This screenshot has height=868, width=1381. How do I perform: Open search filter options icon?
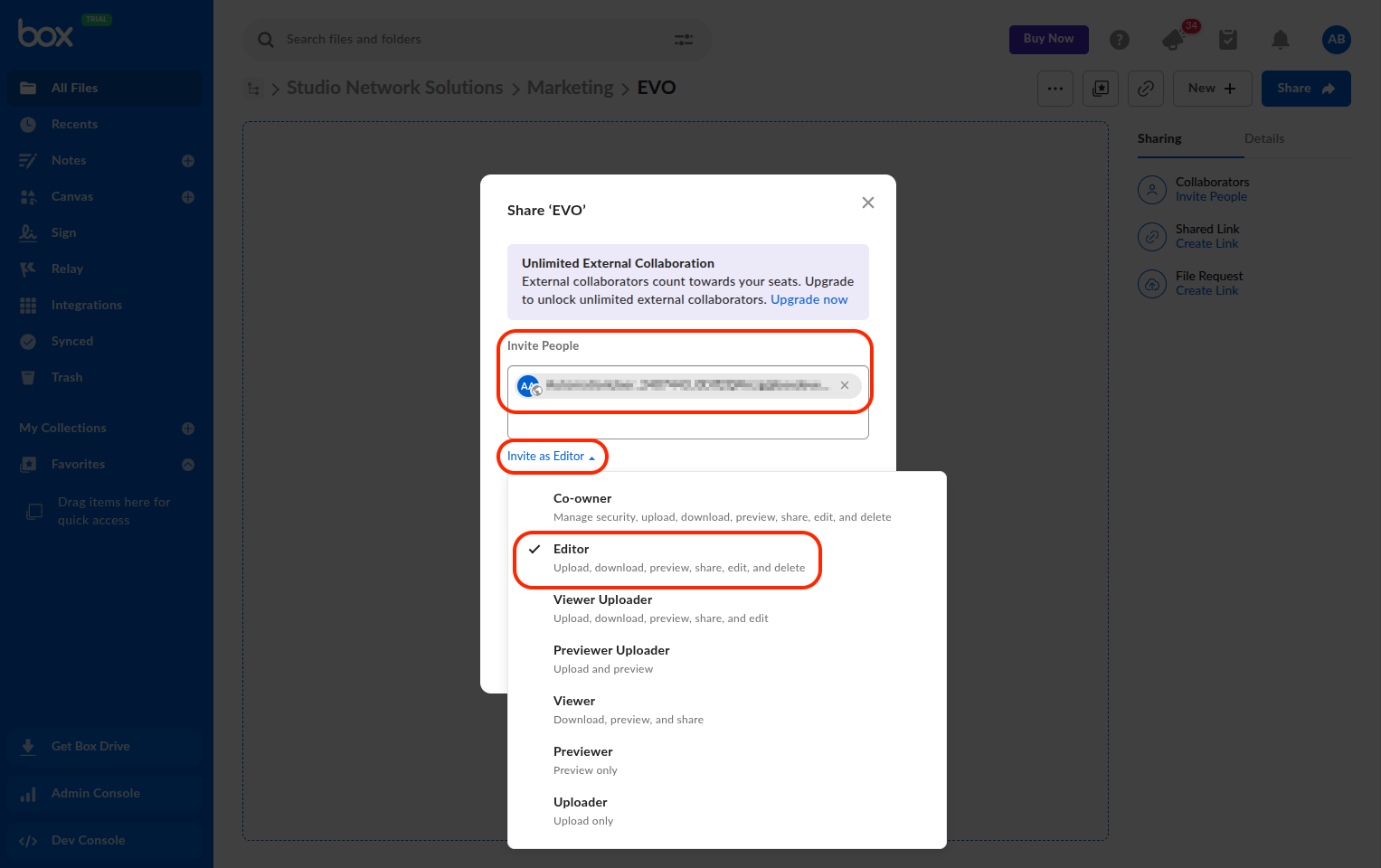(684, 40)
